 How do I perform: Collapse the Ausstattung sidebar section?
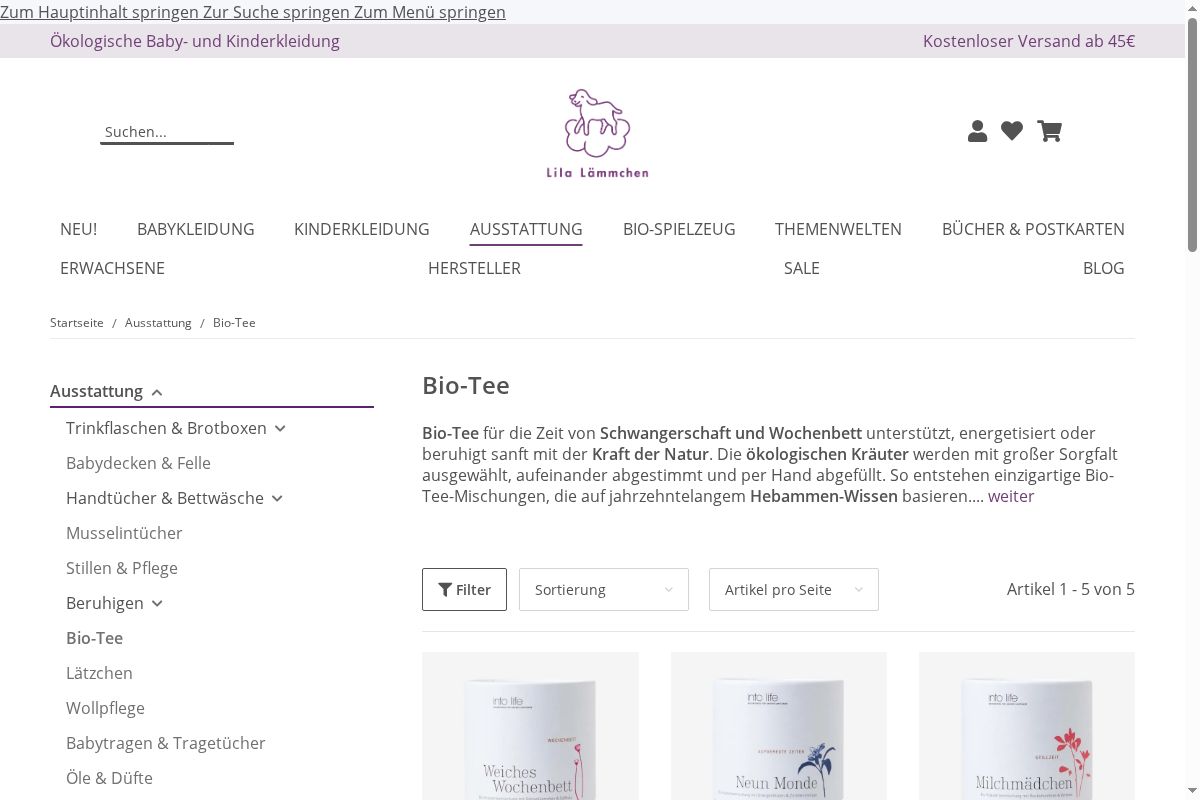[157, 392]
